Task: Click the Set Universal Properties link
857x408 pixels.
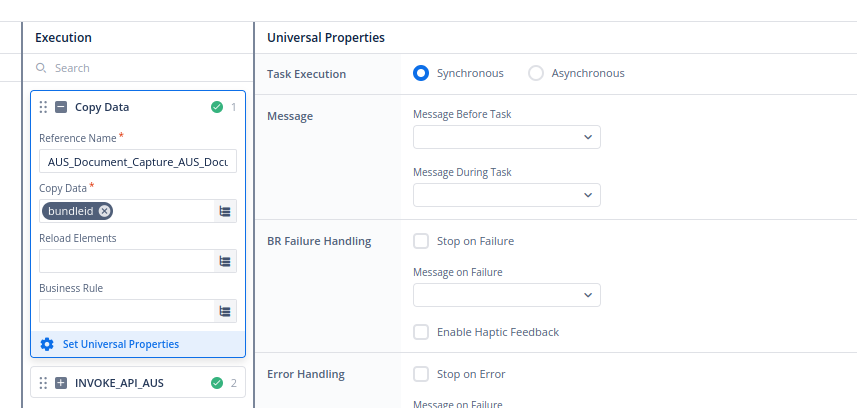Action: coord(121,344)
